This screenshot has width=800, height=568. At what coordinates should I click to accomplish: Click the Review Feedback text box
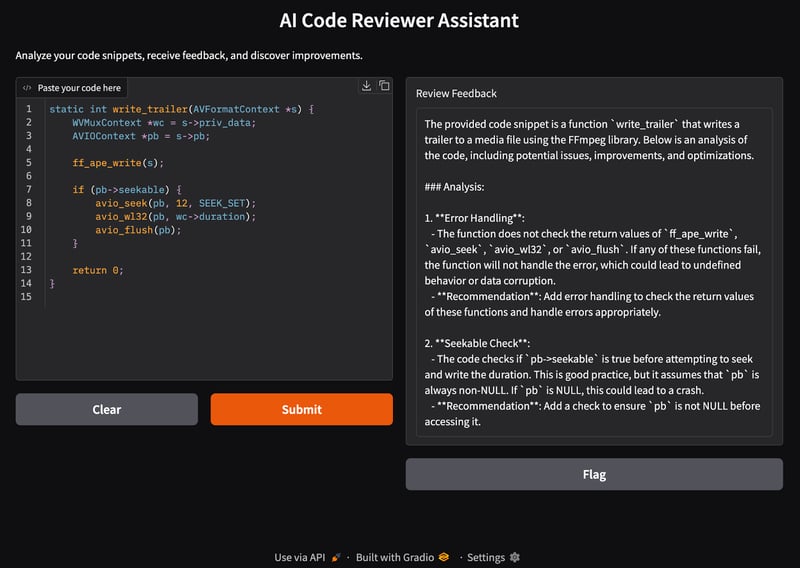click(594, 273)
